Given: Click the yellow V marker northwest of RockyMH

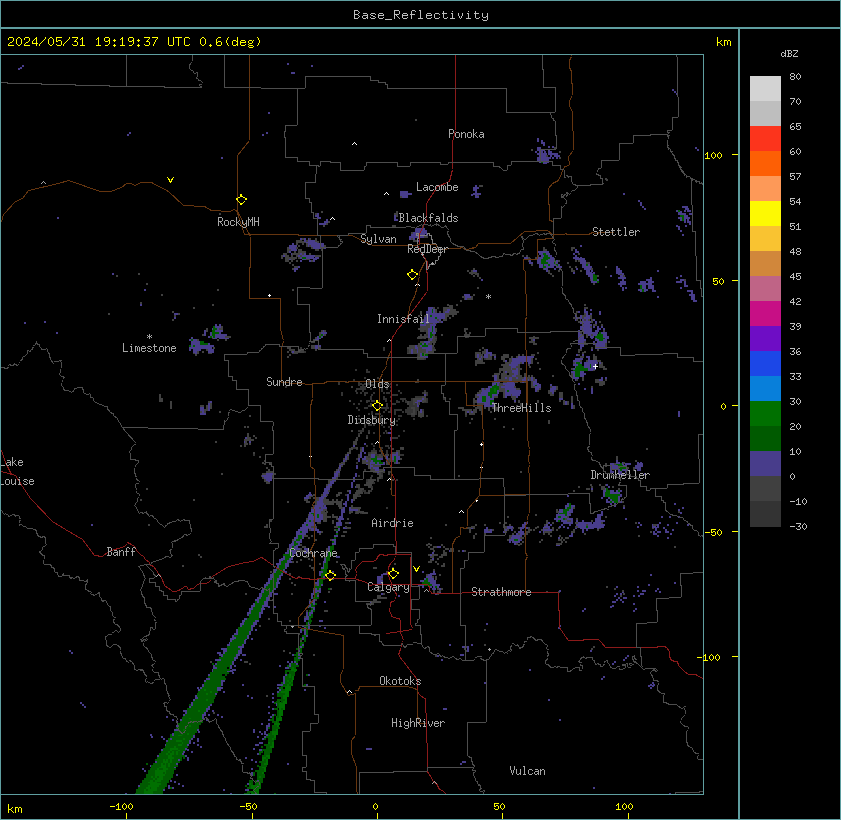Looking at the screenshot, I should [170, 180].
